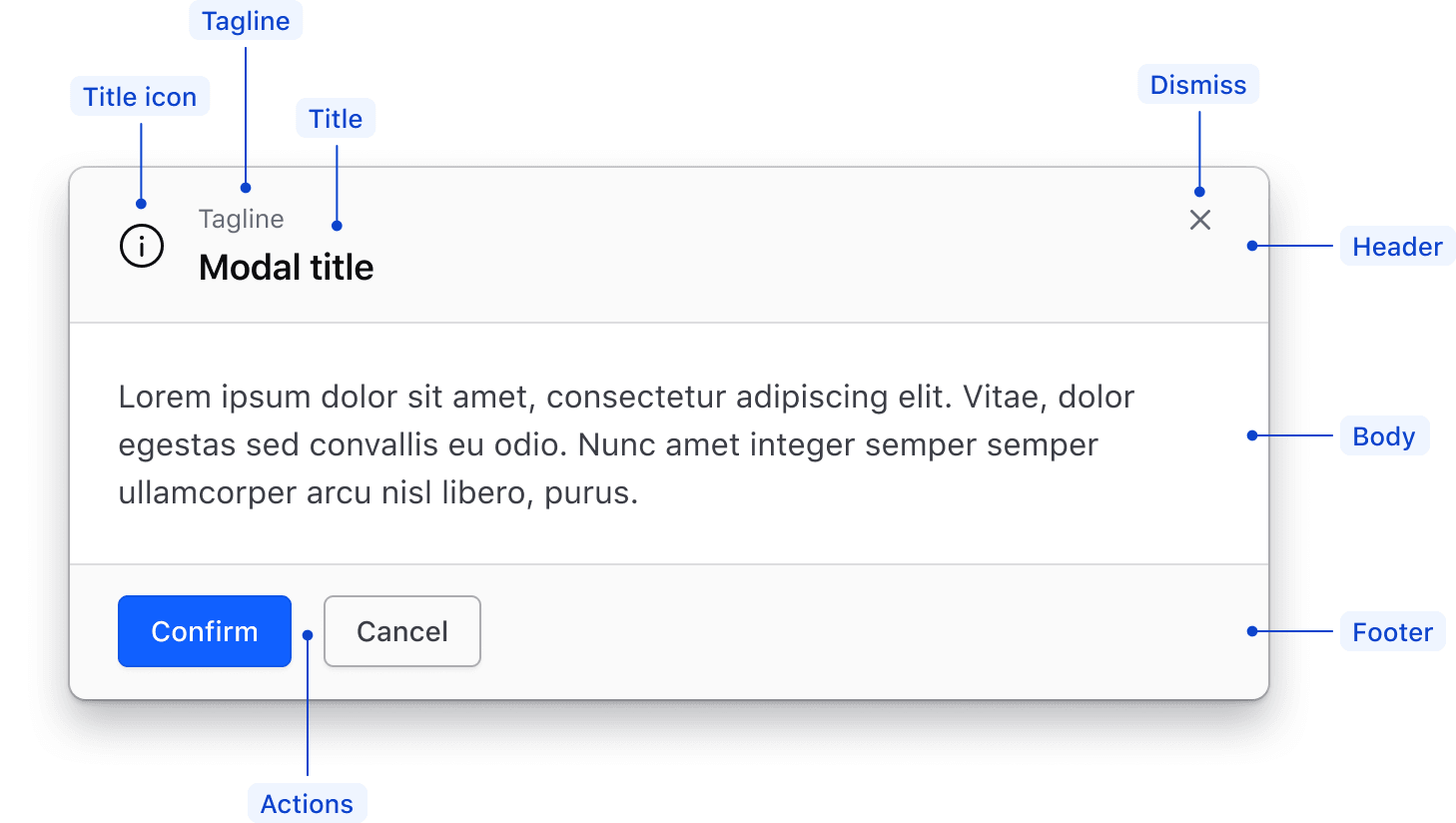Click the 'Header' annotation tag

pyautogui.click(x=1397, y=246)
